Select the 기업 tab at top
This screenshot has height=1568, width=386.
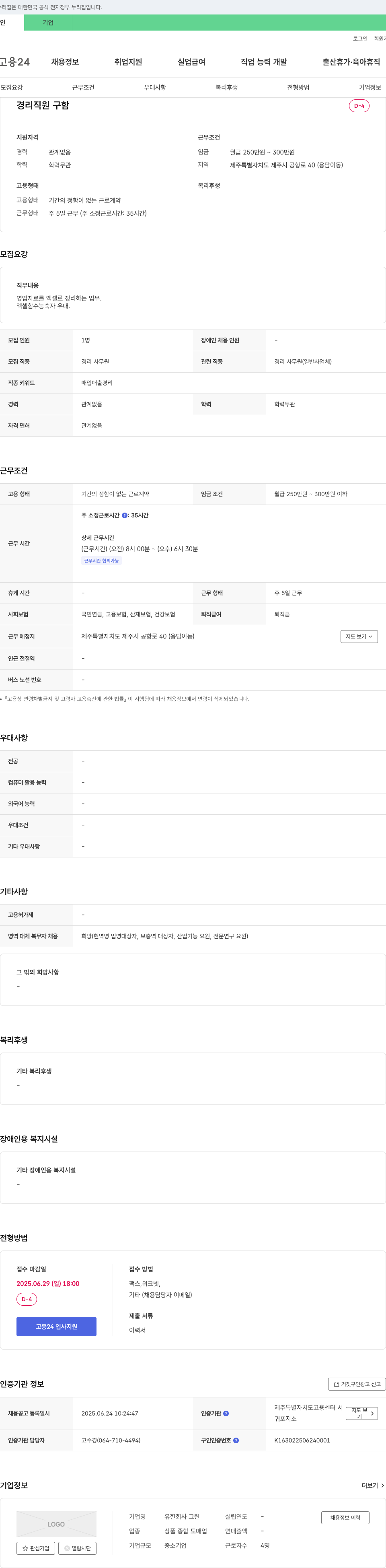48,23
